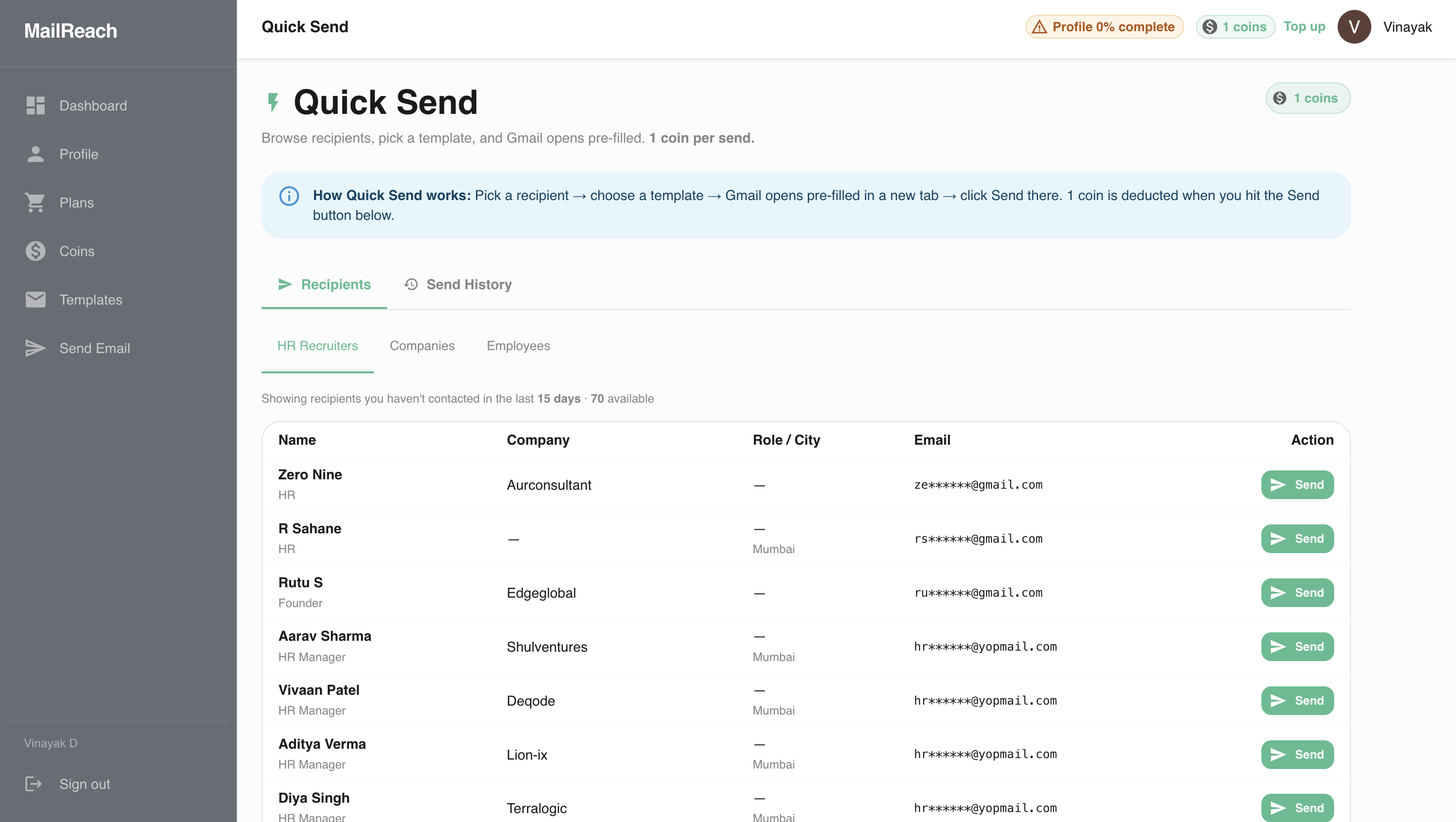
Task: Switch to the Employees sub-tab
Action: click(519, 346)
